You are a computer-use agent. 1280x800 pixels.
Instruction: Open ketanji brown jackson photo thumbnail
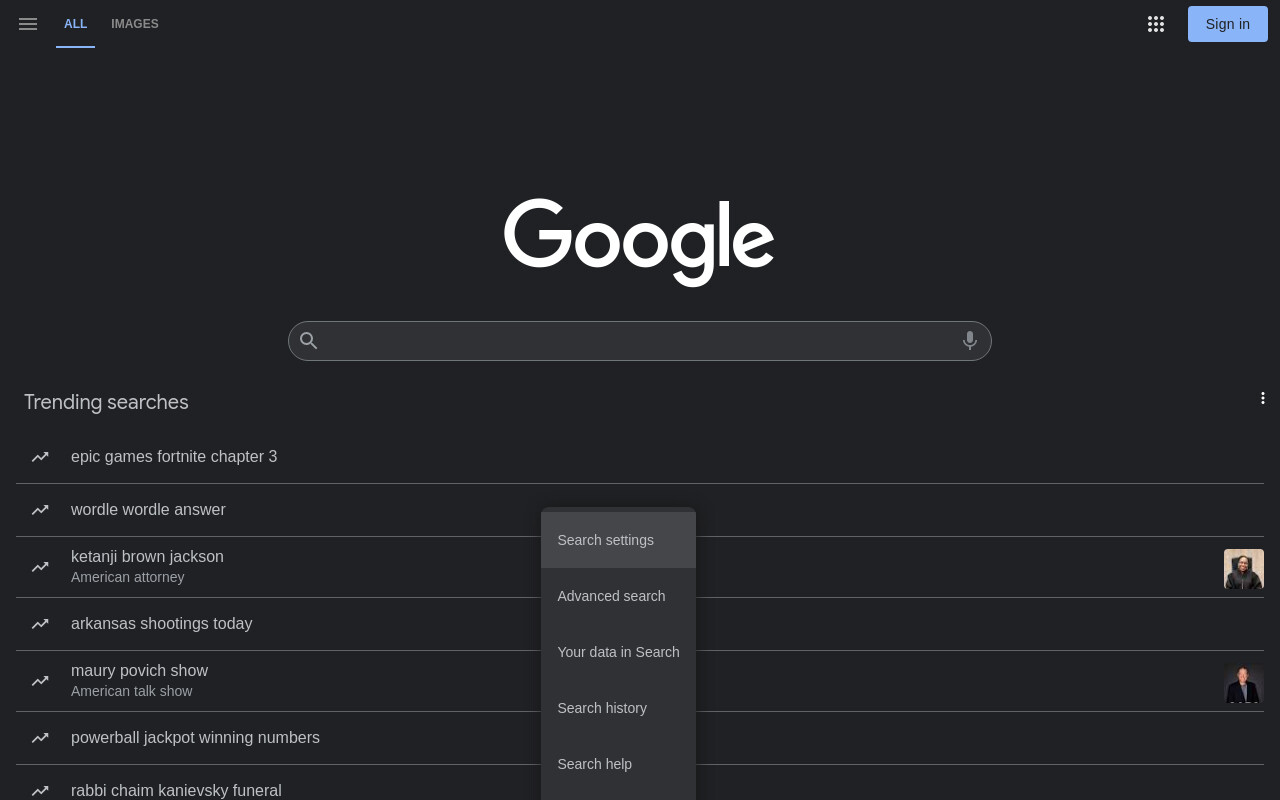[1244, 569]
